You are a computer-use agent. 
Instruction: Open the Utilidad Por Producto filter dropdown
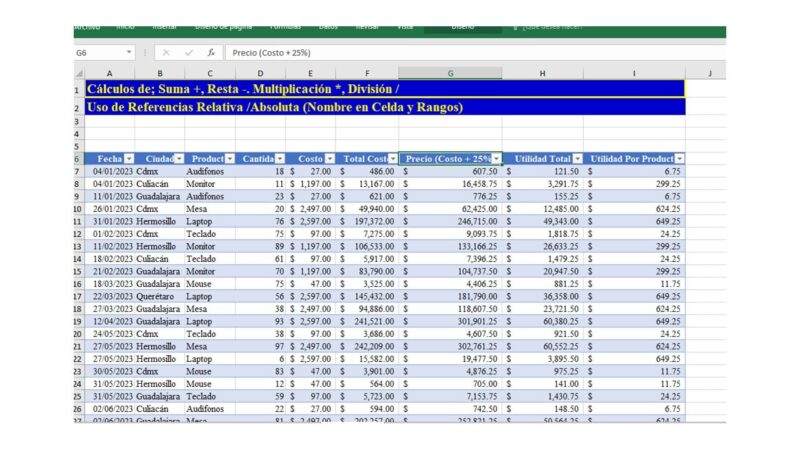pyautogui.click(x=679, y=159)
